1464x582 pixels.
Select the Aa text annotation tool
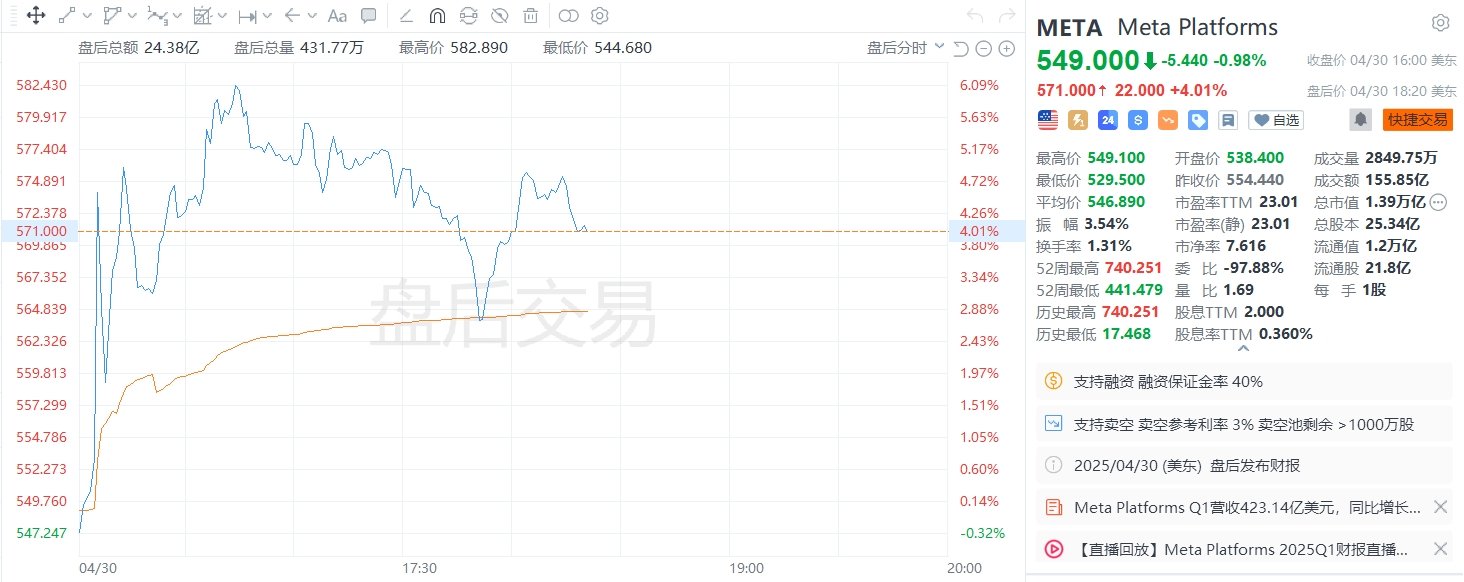coord(337,15)
